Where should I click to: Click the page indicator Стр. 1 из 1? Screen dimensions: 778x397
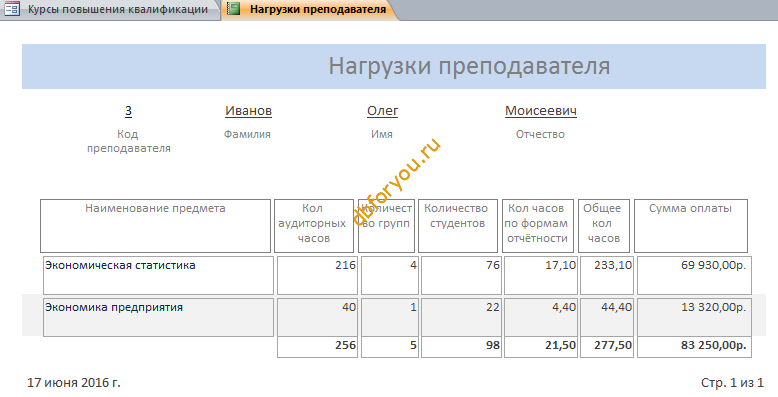[732, 383]
